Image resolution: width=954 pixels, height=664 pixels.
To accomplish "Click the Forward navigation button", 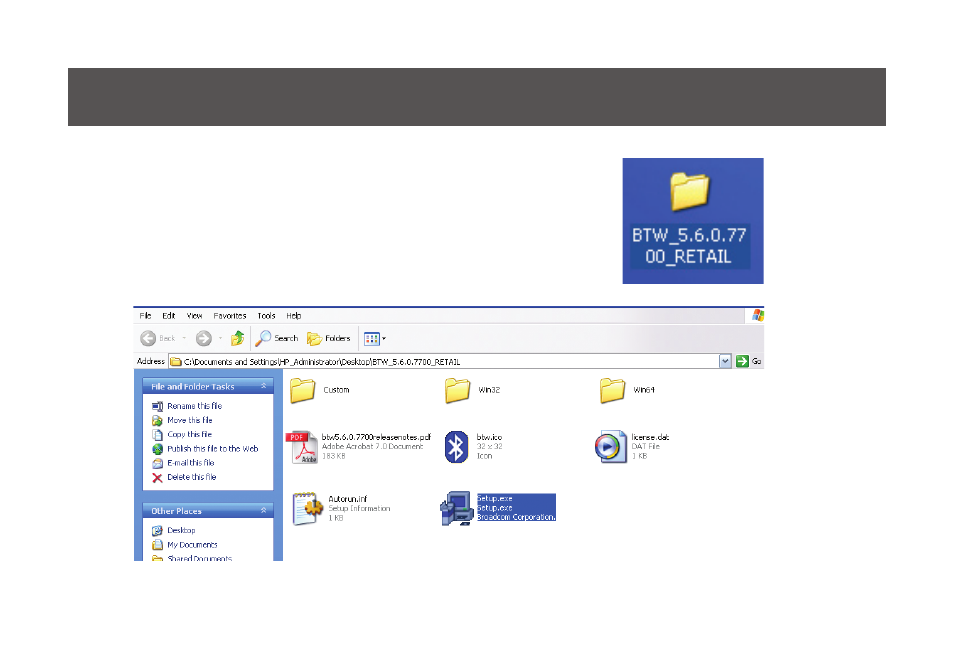I will pyautogui.click(x=204, y=338).
